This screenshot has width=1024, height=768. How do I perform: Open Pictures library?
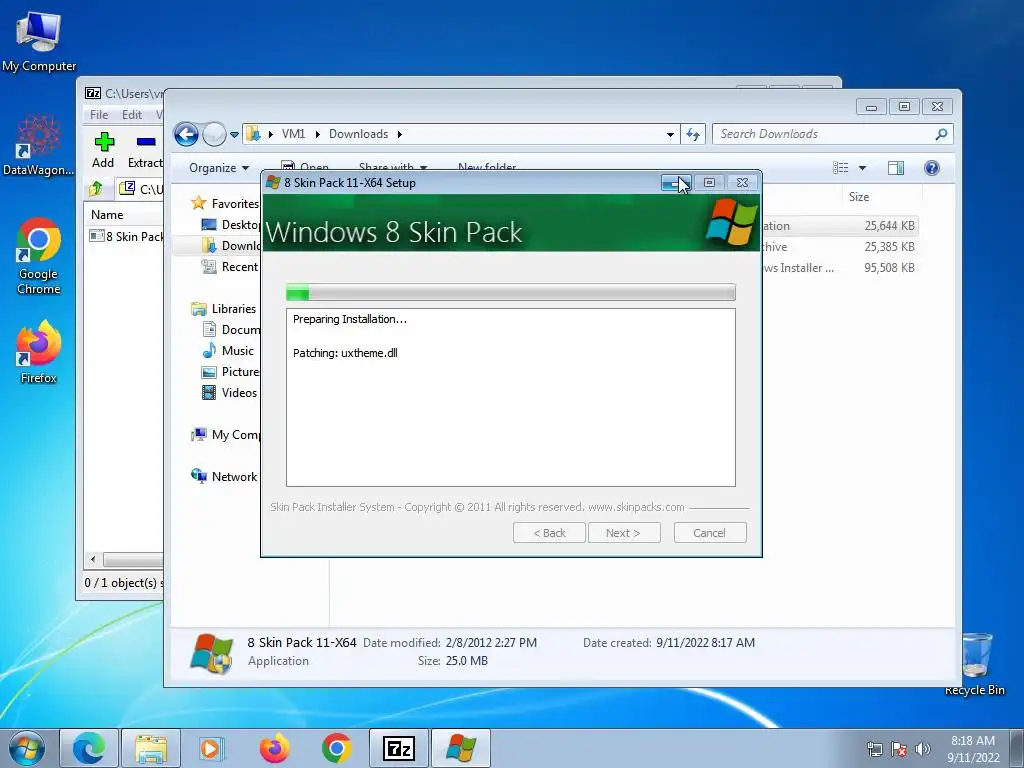click(231, 372)
